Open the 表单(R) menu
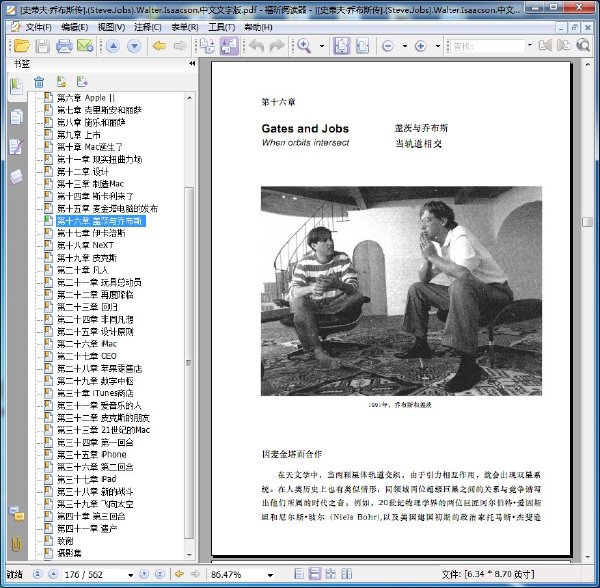This screenshot has width=600, height=588. click(185, 27)
